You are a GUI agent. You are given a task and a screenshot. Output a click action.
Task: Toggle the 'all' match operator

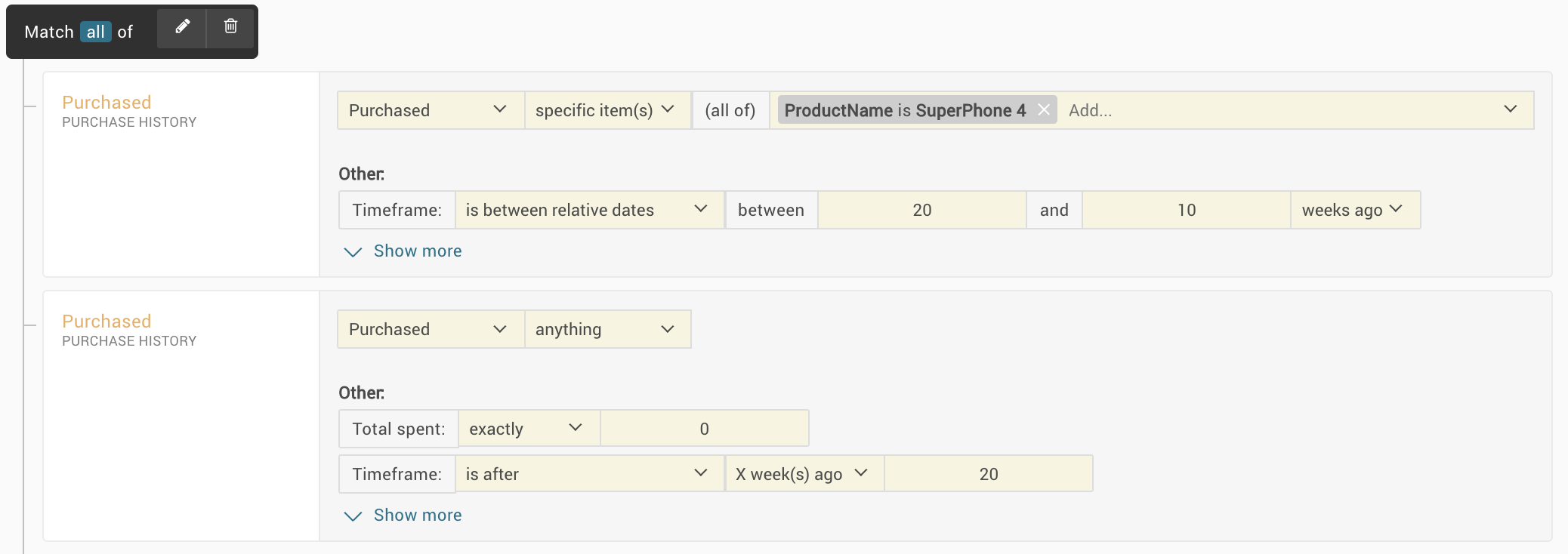[x=96, y=32]
